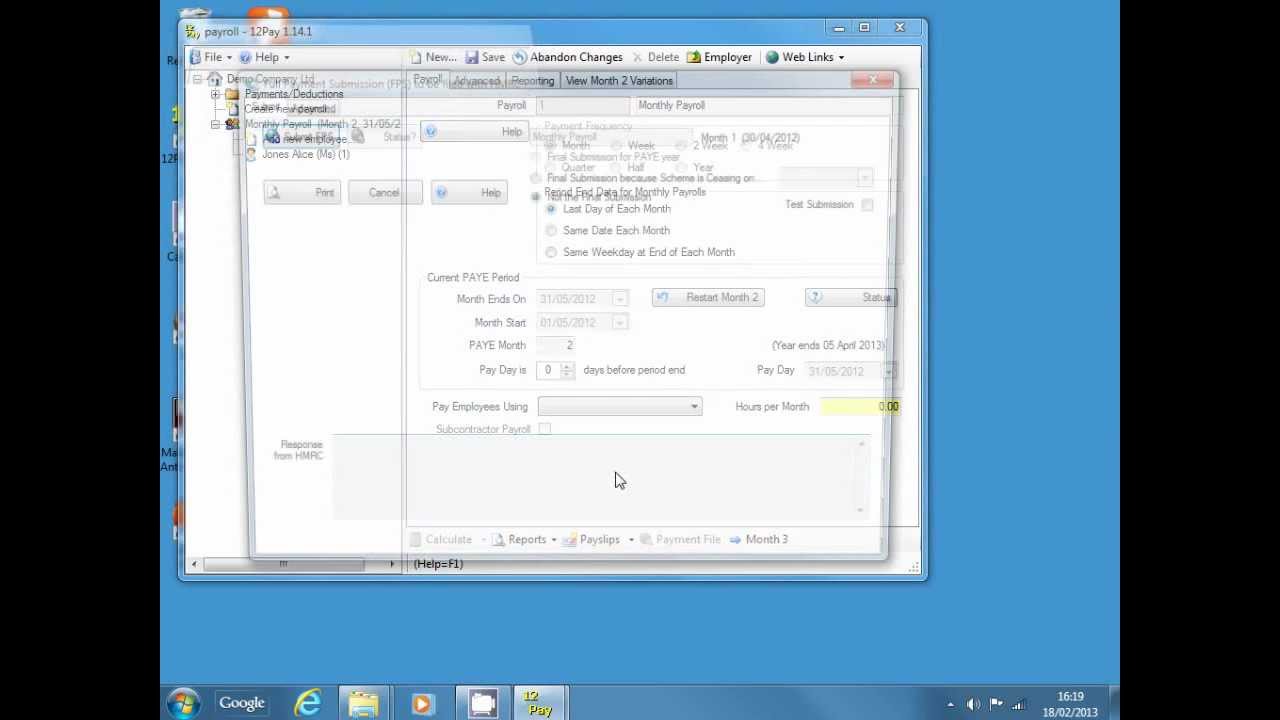
Task: Select employee Jones Alice (Ms) in the tree
Action: point(305,154)
